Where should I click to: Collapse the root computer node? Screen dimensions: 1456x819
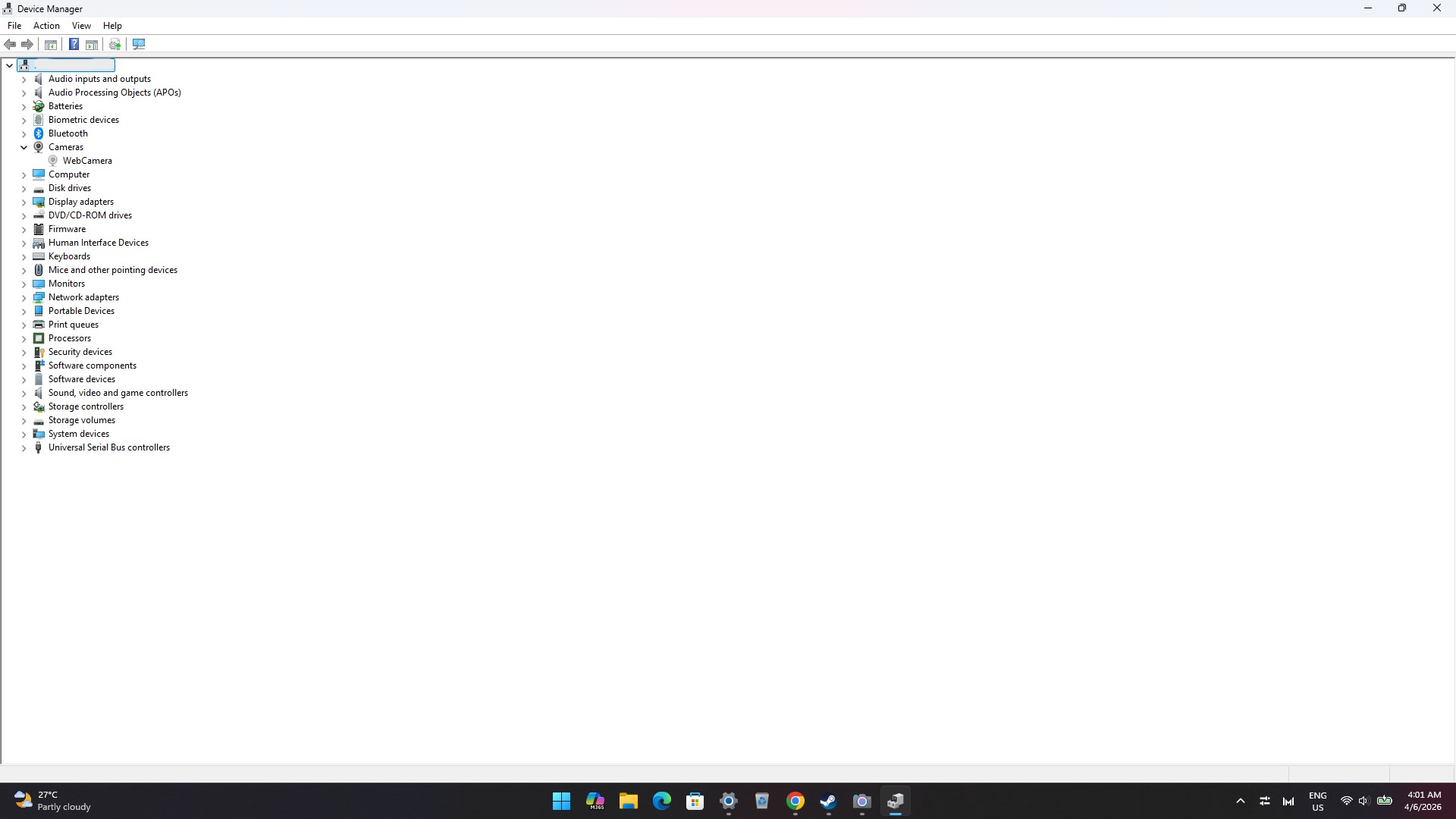[x=9, y=65]
